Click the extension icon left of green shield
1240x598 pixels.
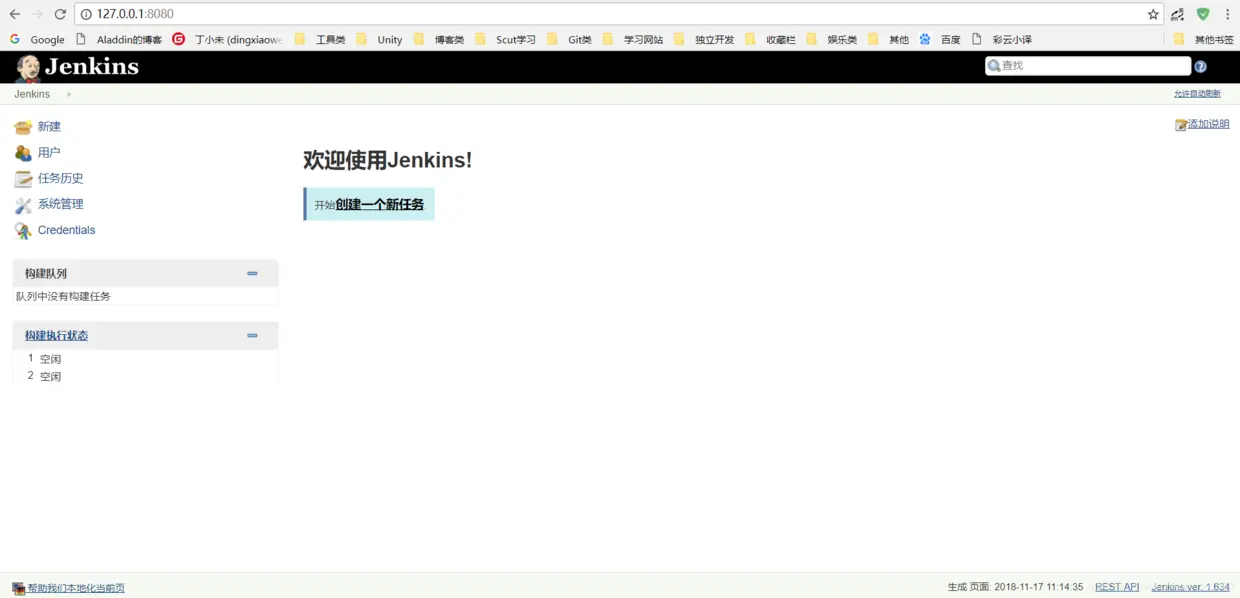tap(1178, 14)
